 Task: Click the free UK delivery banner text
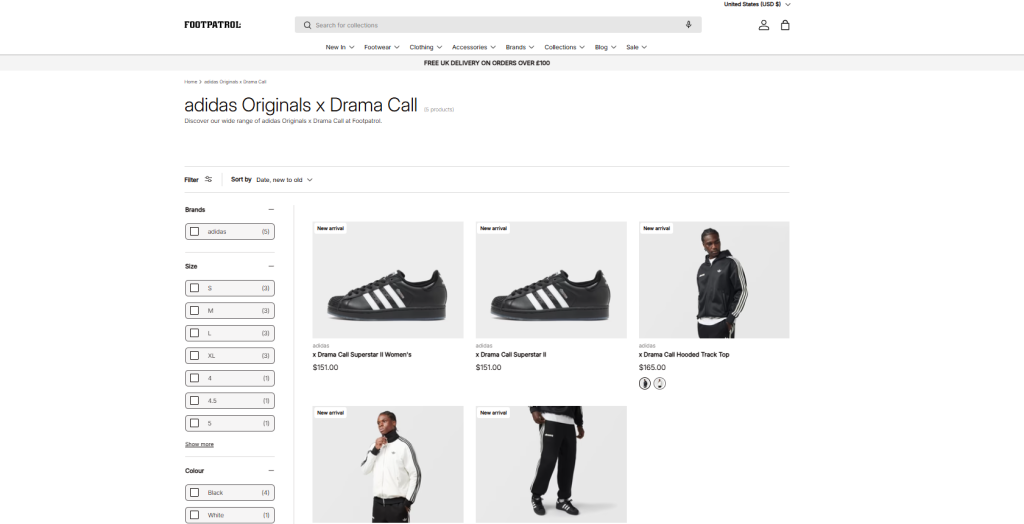(487, 63)
